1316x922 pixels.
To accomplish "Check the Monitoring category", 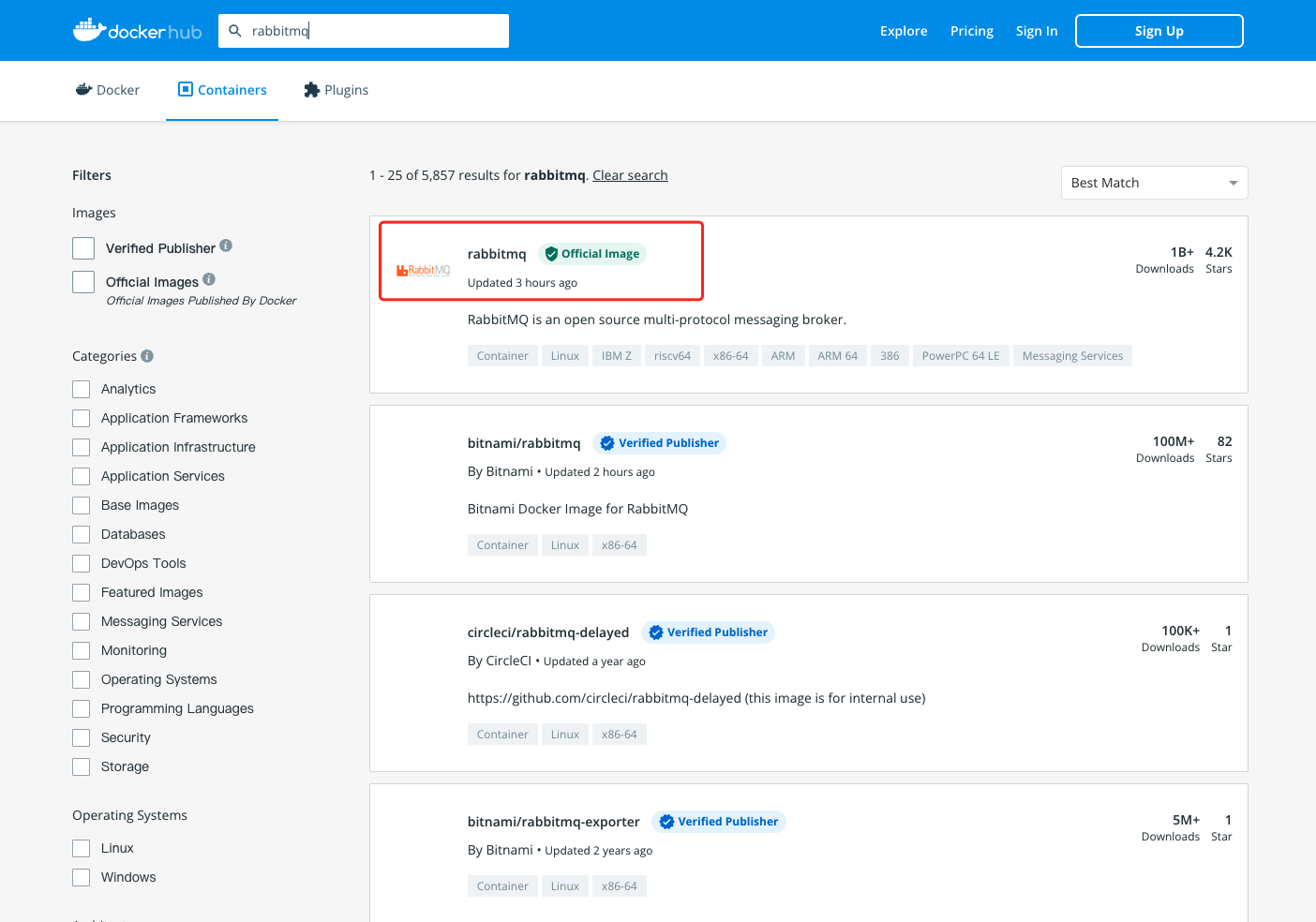I will pyautogui.click(x=82, y=650).
